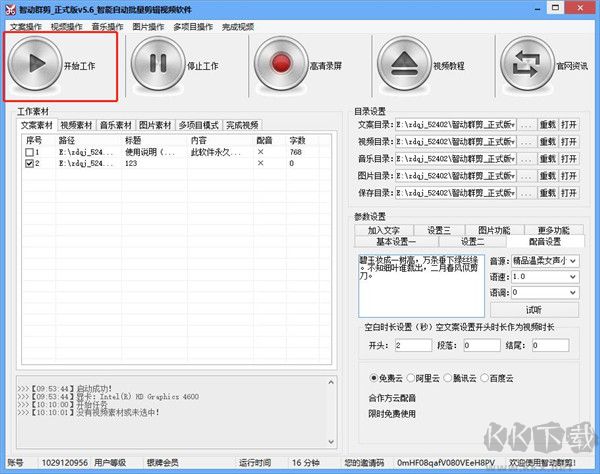Screen dimensions: 600x474
Task: Click 打开 button for 视频目录
Action: tap(569, 141)
